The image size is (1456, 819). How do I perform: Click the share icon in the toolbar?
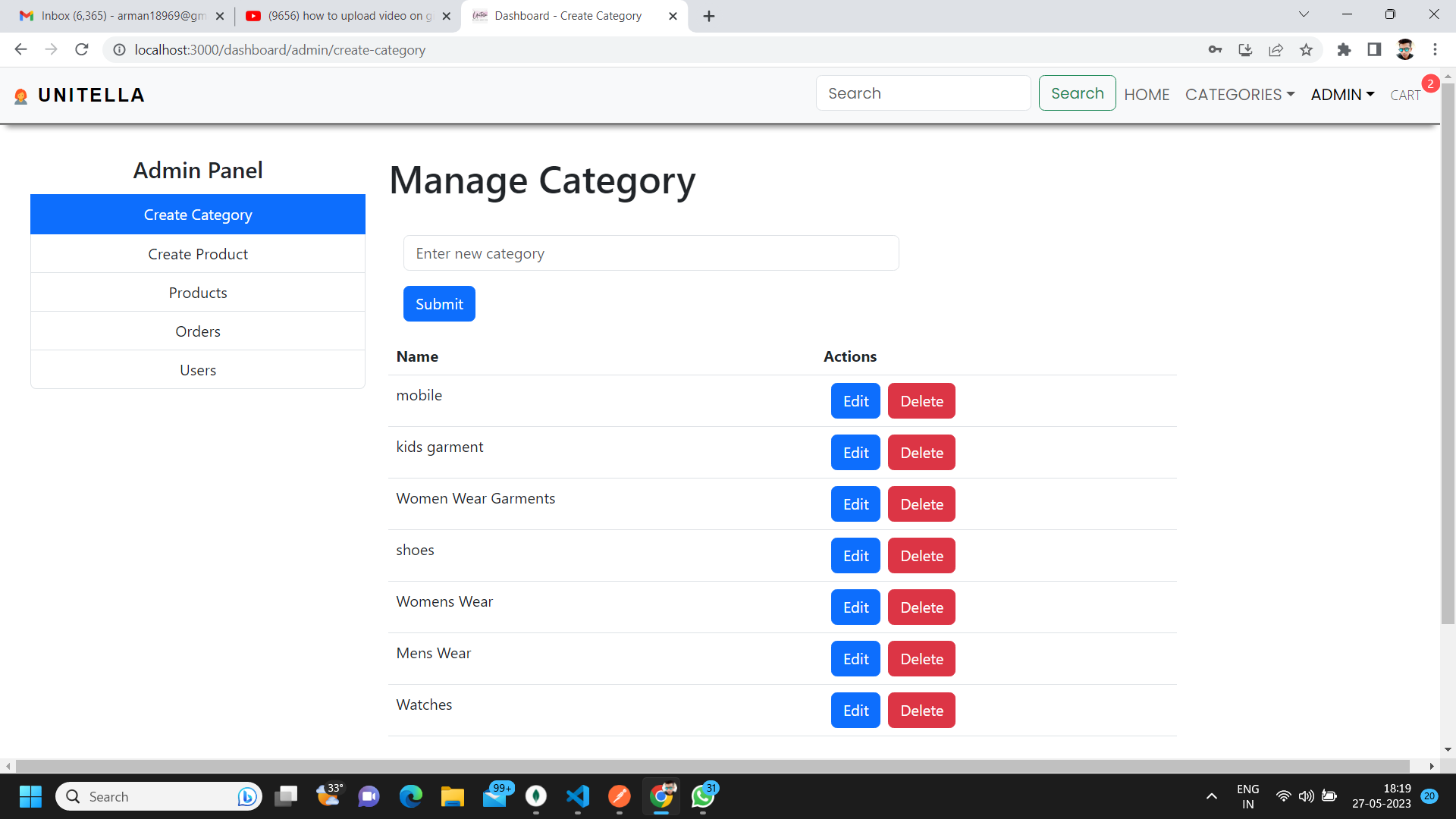click(1276, 49)
